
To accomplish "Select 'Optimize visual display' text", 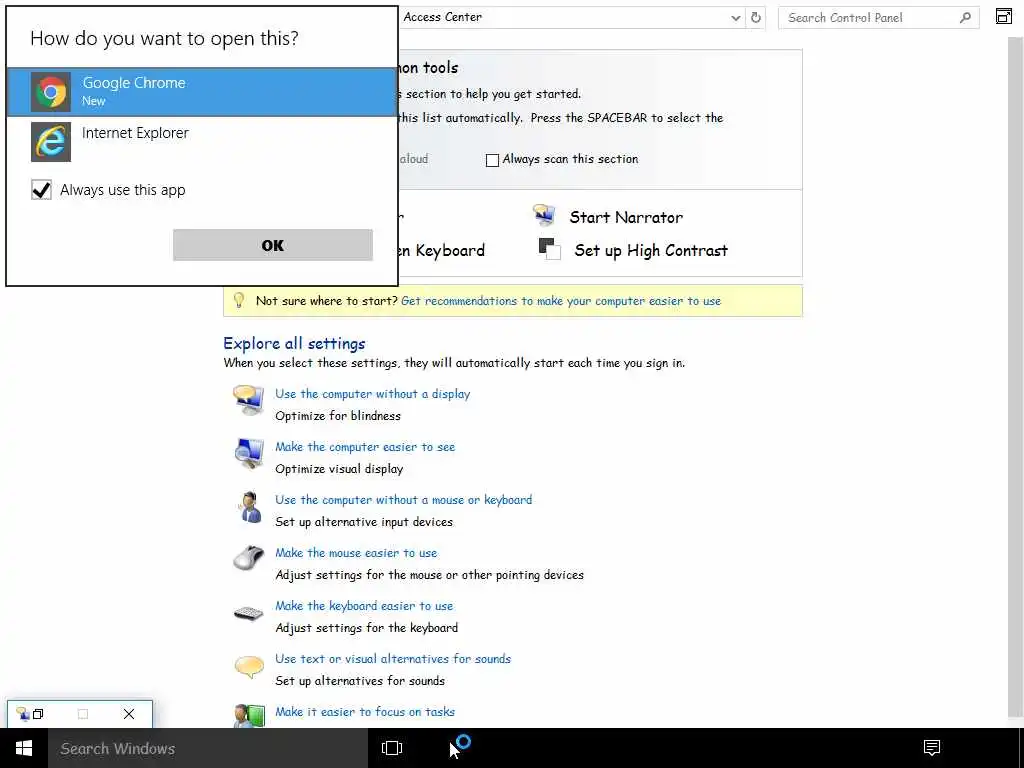I will pos(339,469).
